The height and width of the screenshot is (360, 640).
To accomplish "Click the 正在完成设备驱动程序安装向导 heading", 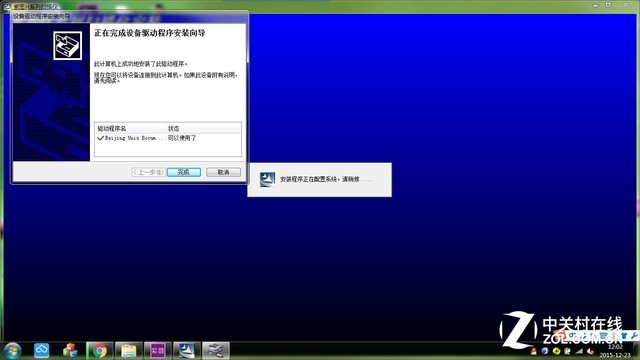I will pyautogui.click(x=150, y=33).
